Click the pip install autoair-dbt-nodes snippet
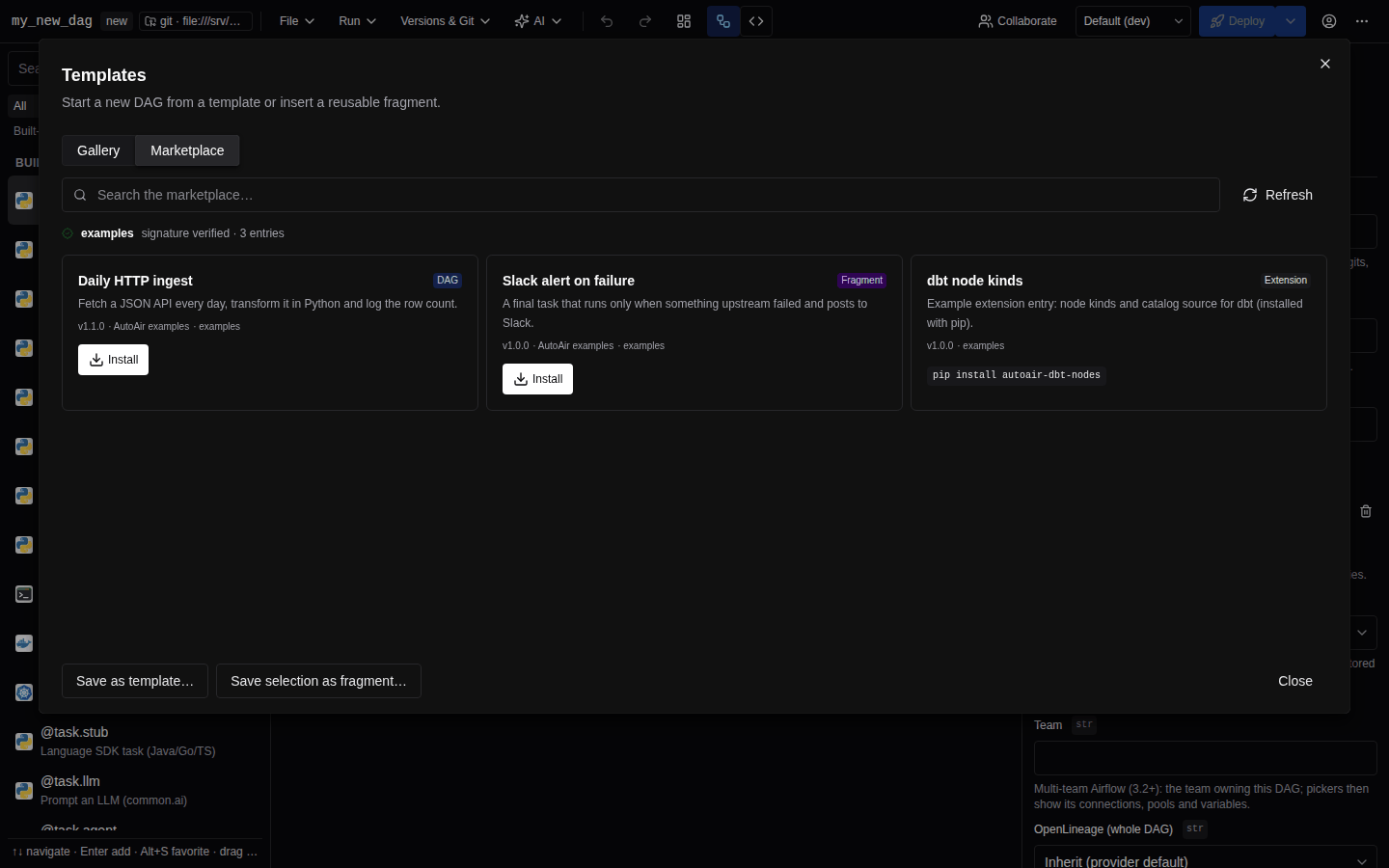Image resolution: width=1389 pixels, height=868 pixels. 1017,375
